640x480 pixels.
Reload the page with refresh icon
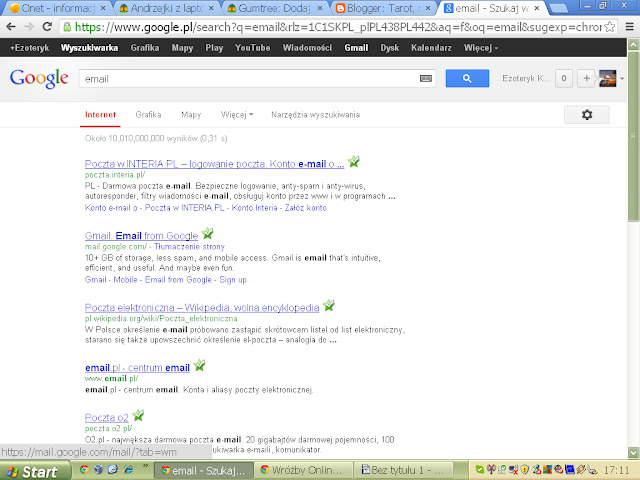point(47,27)
